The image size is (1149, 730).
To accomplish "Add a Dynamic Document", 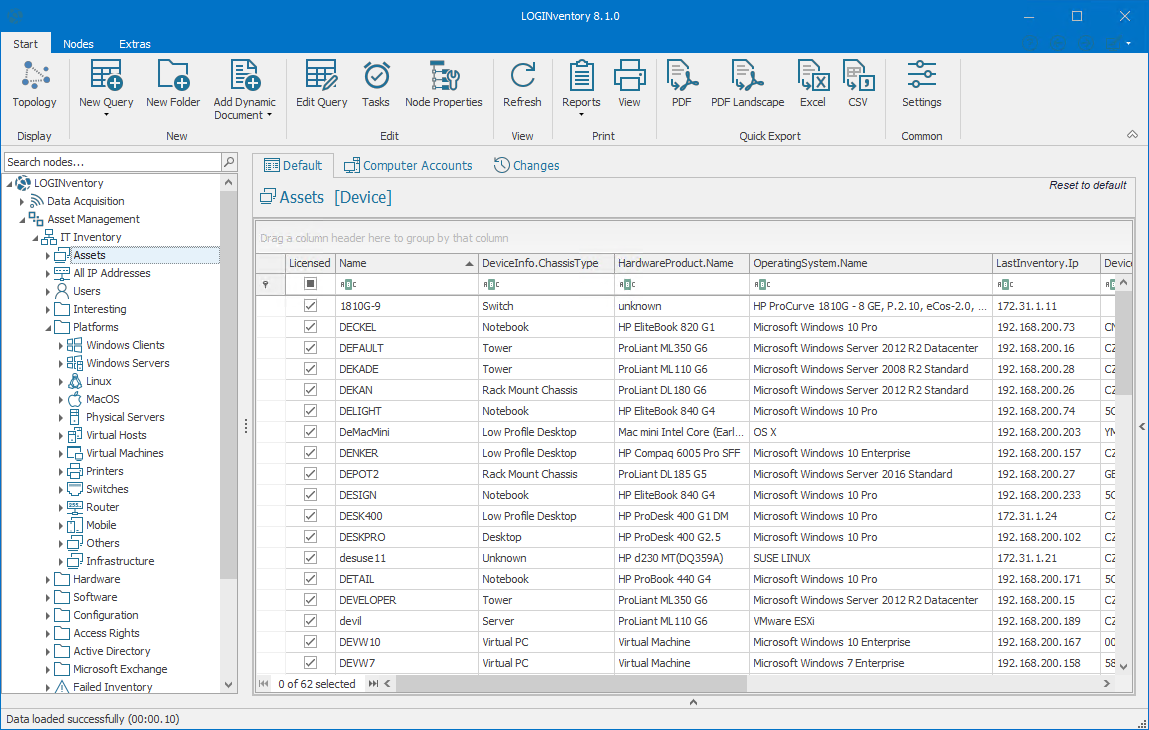I will click(245, 89).
